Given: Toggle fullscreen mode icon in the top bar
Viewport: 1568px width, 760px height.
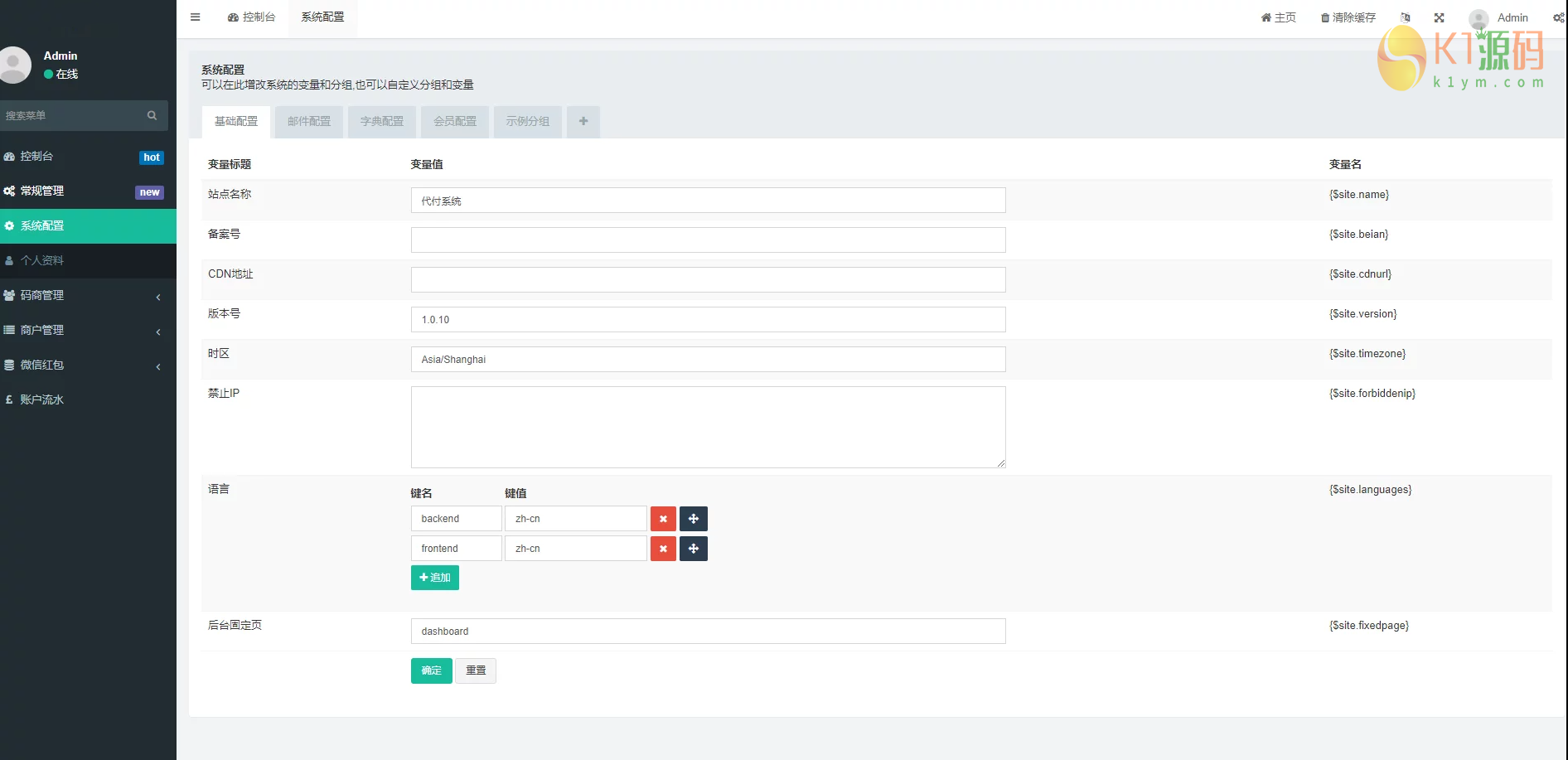Looking at the screenshot, I should pyautogui.click(x=1440, y=17).
